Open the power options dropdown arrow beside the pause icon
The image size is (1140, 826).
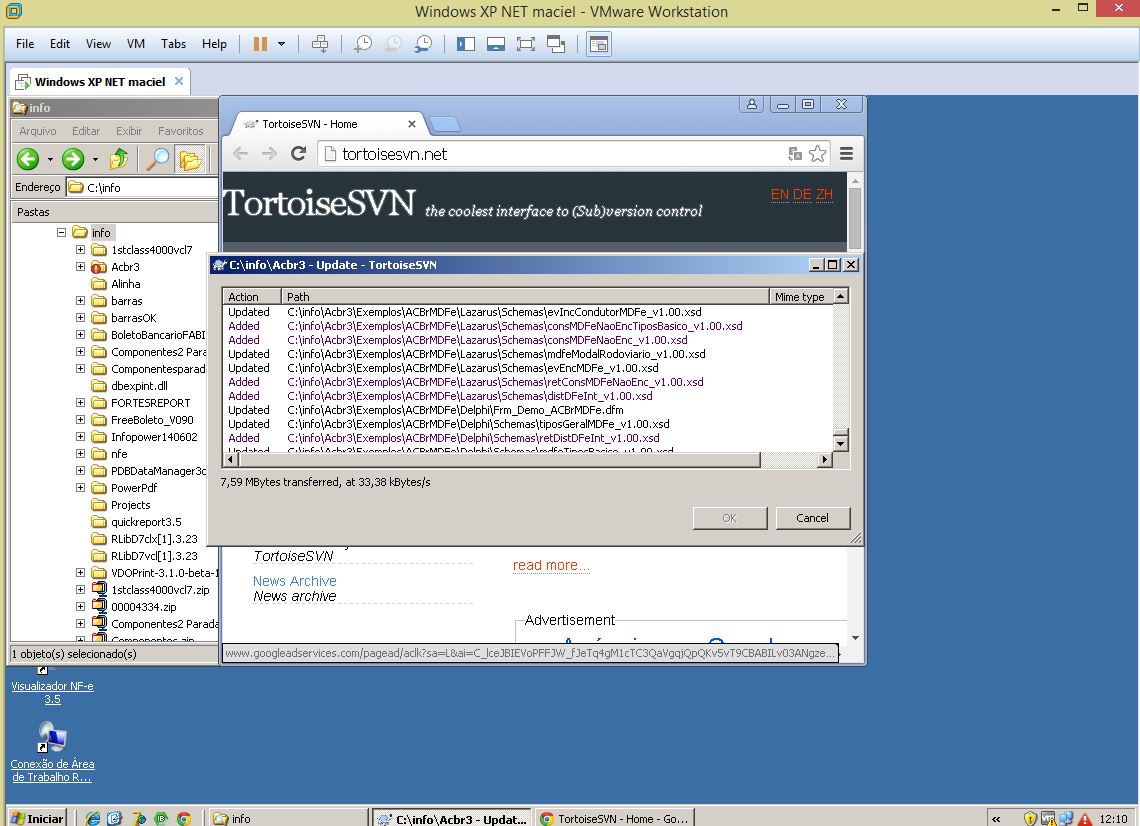[x=281, y=44]
